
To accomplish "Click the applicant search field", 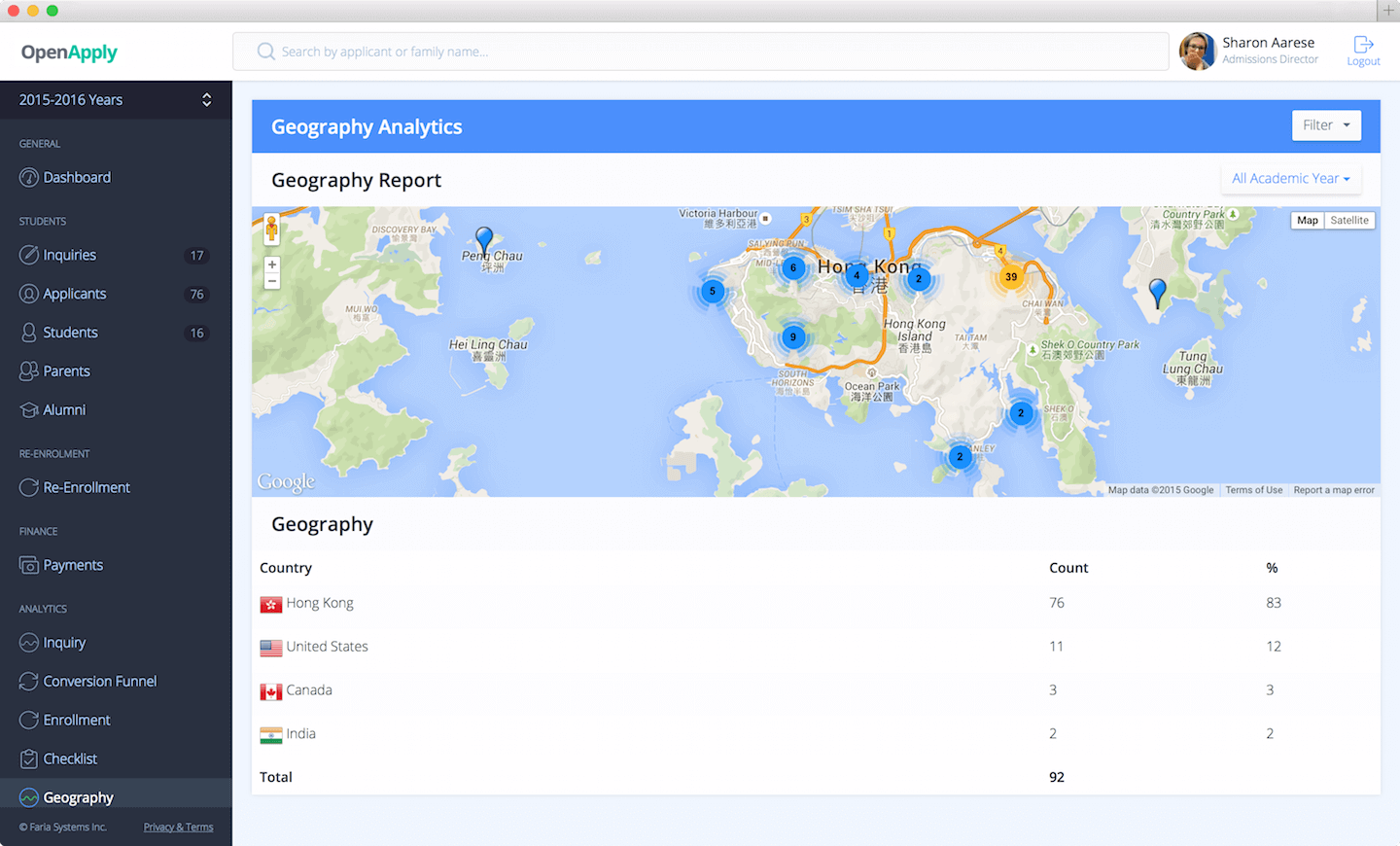I will pyautogui.click(x=700, y=52).
